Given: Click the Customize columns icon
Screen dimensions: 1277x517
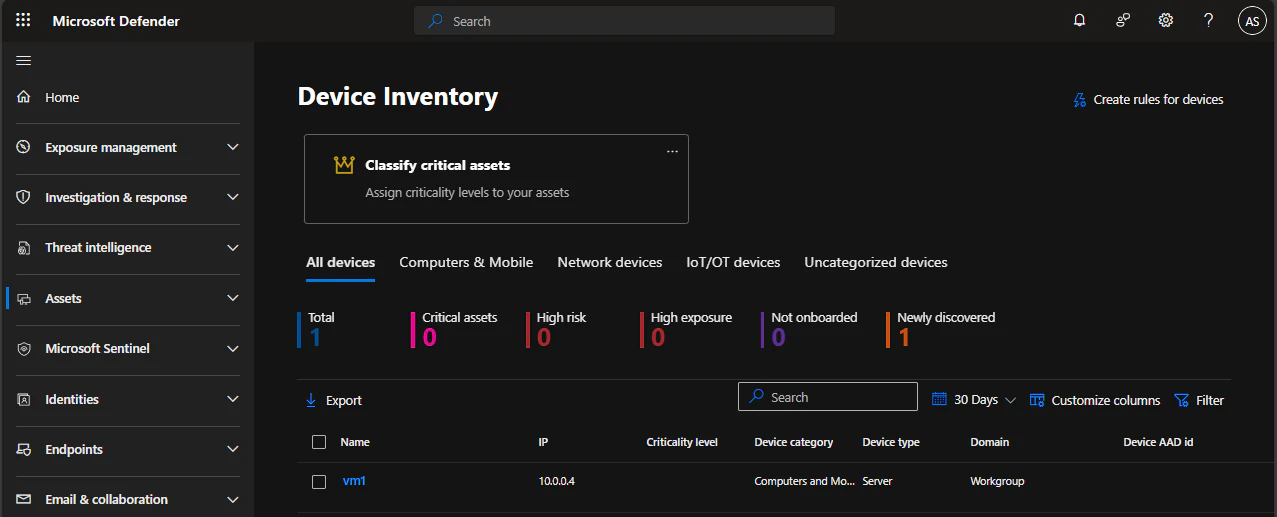Looking at the screenshot, I should point(1037,400).
